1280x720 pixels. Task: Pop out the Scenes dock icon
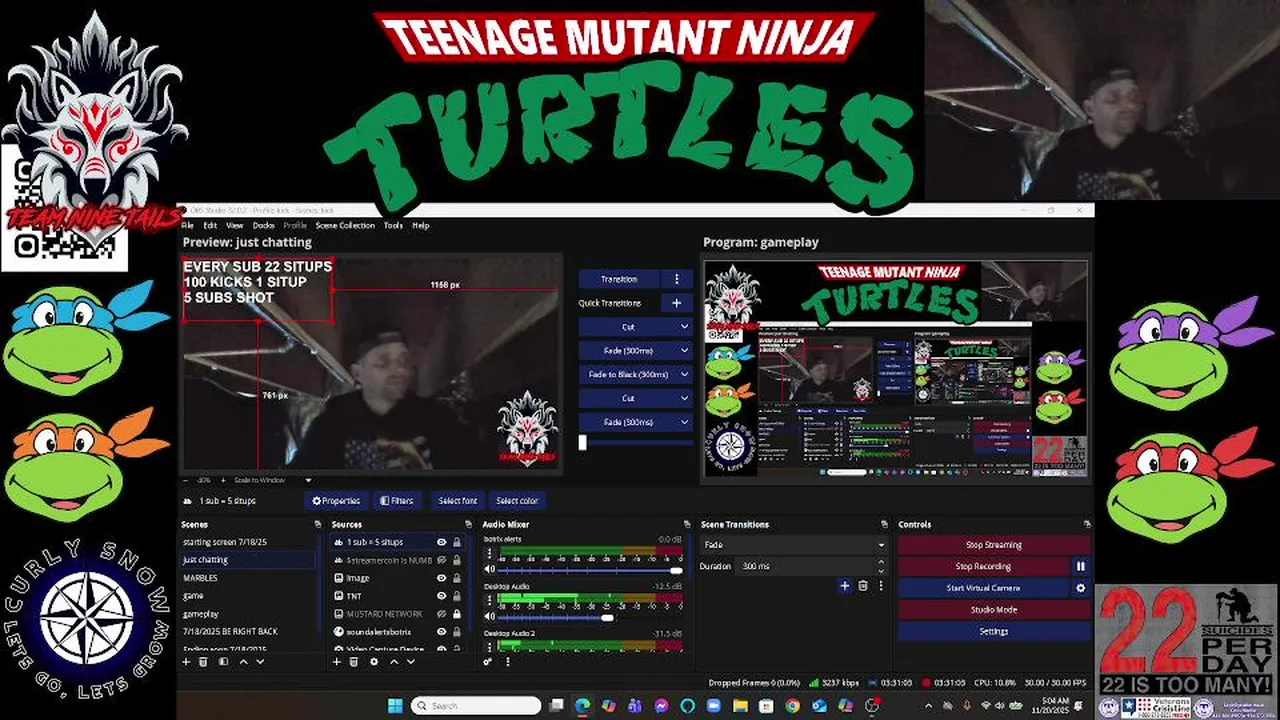point(318,524)
